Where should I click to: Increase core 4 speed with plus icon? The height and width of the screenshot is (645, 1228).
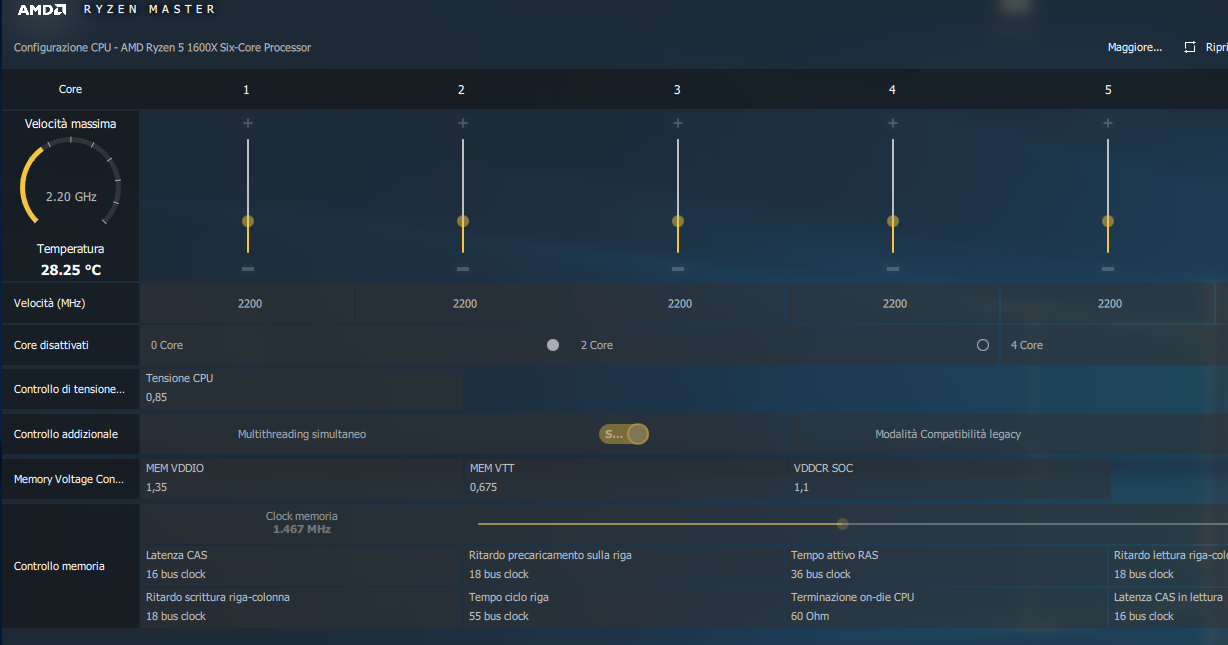893,123
